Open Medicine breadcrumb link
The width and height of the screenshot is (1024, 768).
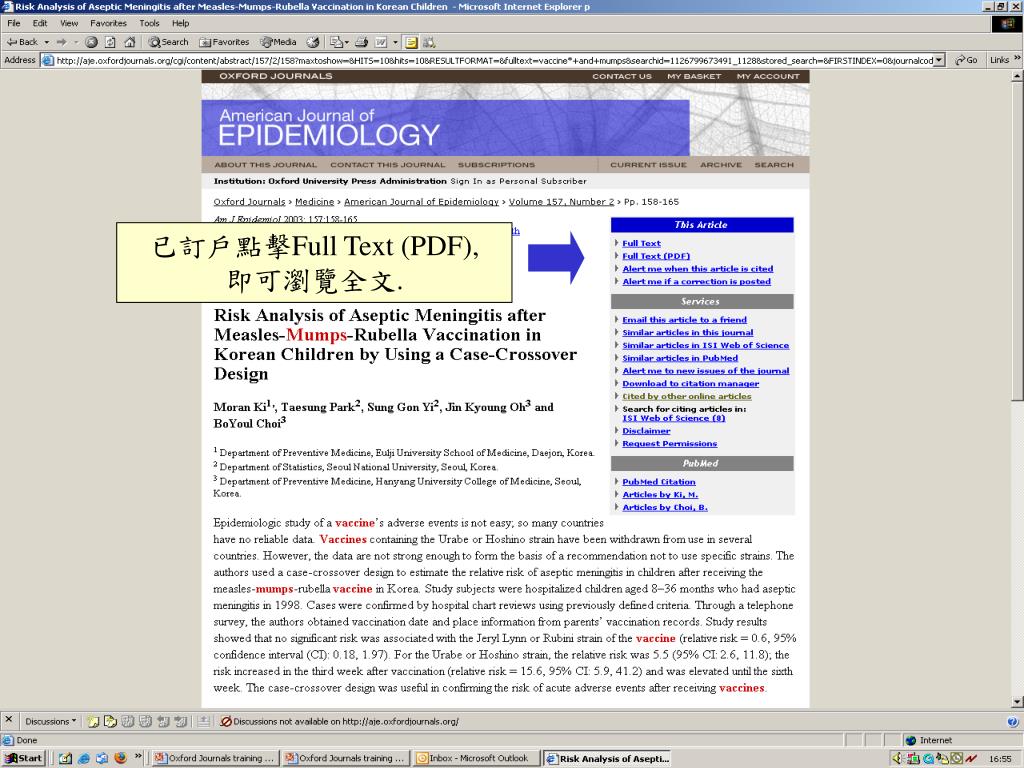click(314, 202)
